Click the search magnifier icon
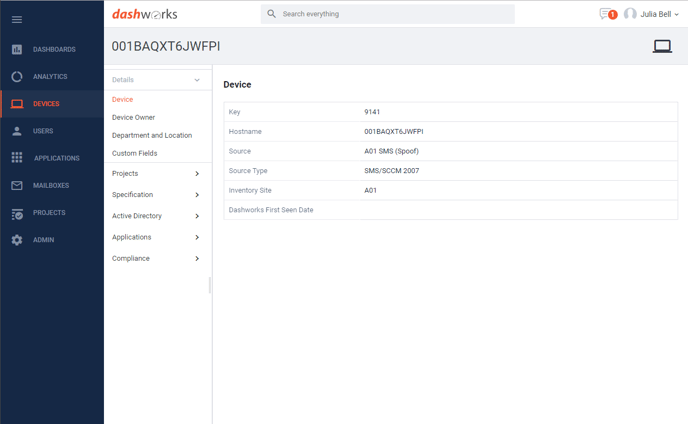This screenshot has width=688, height=424. 272,14
